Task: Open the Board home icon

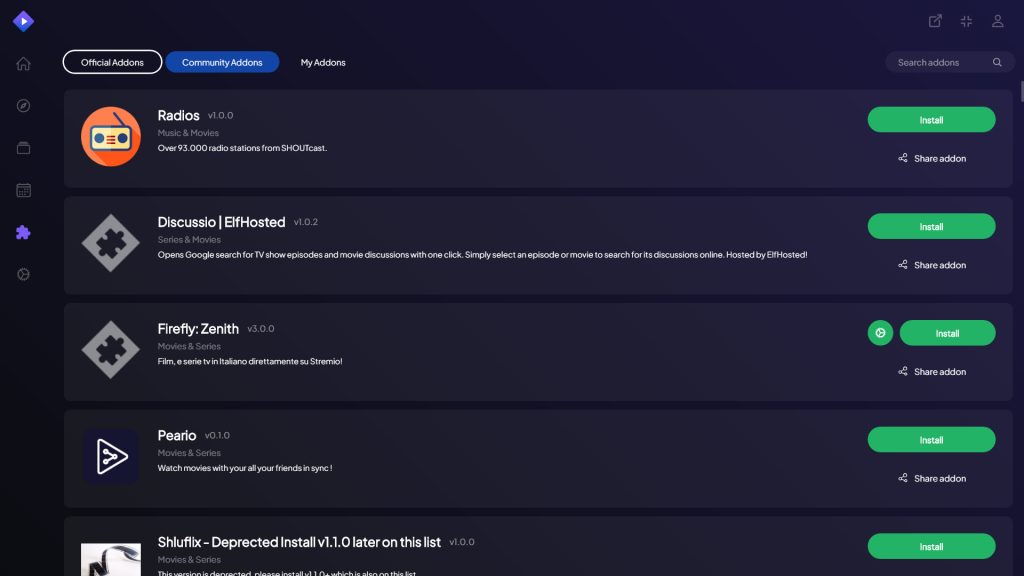Action: 24,63
